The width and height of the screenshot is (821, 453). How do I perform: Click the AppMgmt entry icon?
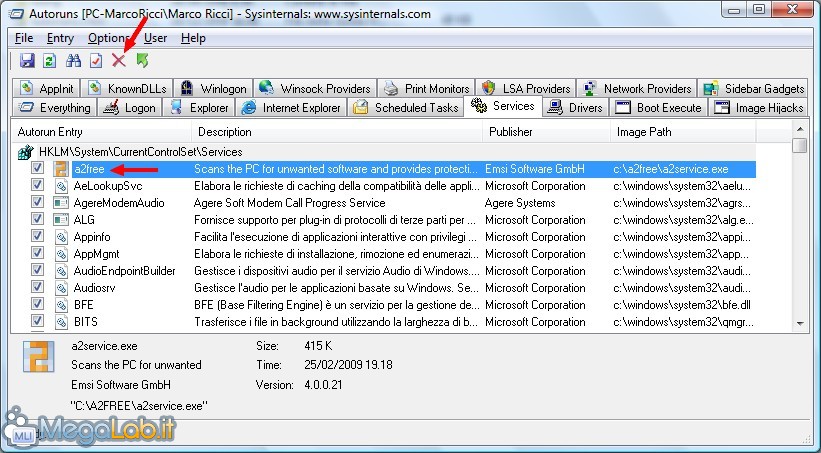61,254
